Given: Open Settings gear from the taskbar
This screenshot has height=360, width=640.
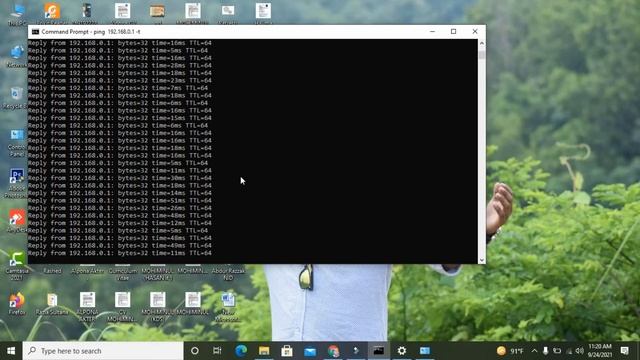Looking at the screenshot, I should [402, 351].
